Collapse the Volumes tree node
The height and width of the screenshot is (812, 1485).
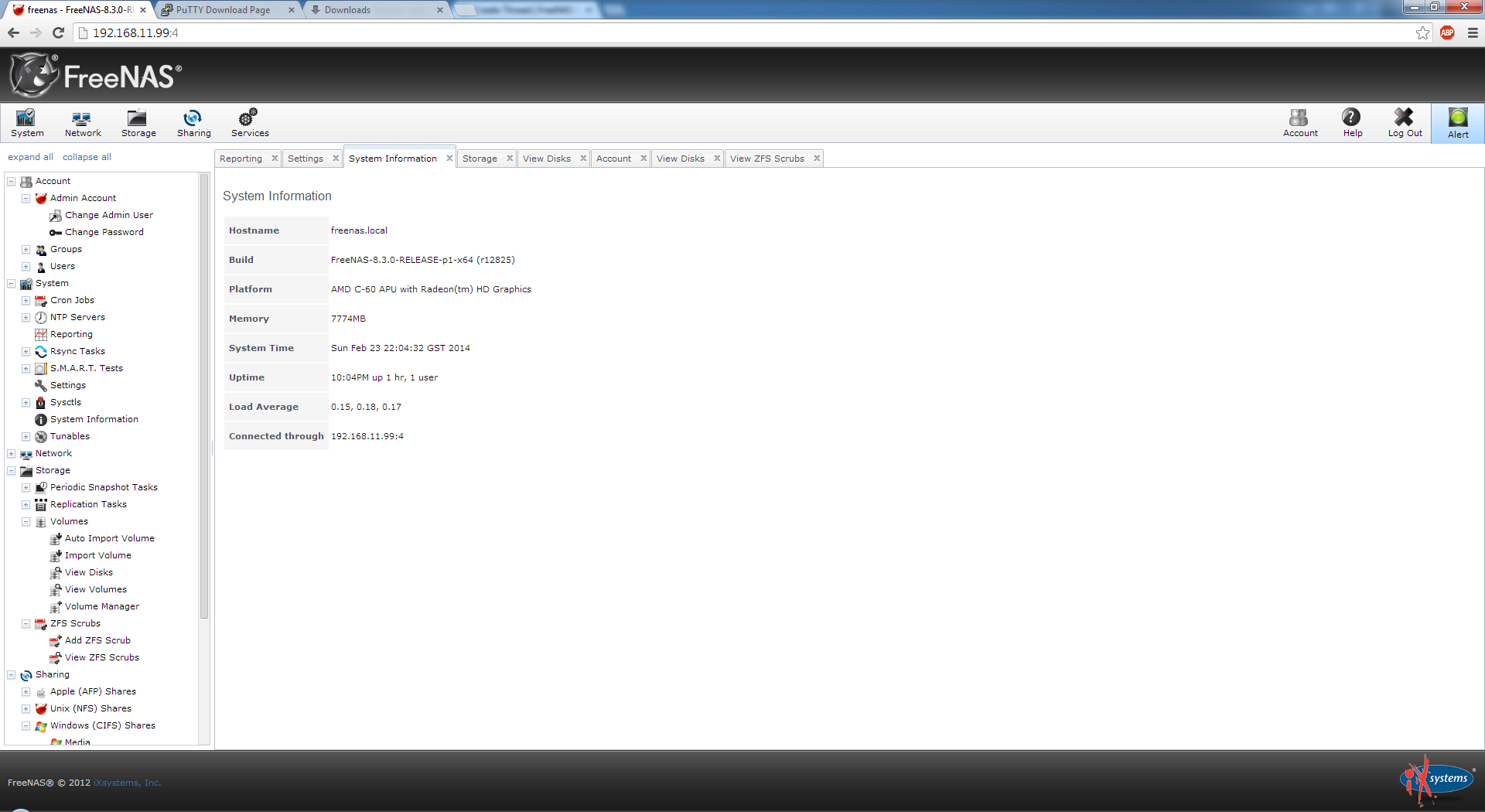point(26,522)
